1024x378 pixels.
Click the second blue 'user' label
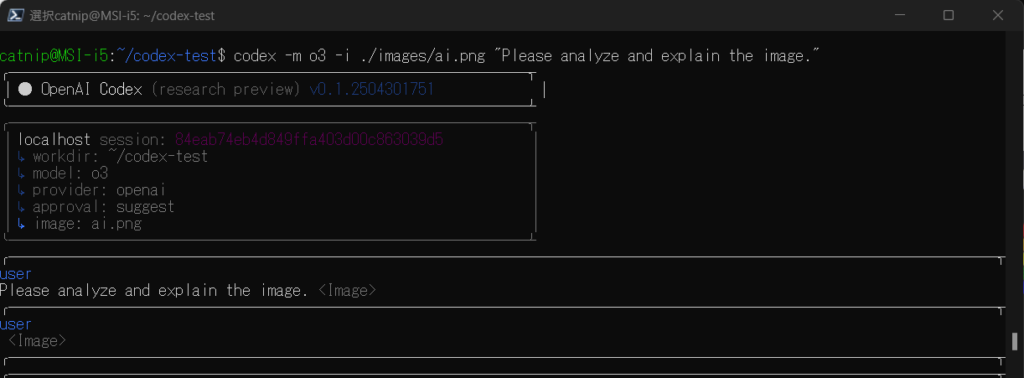click(16, 324)
